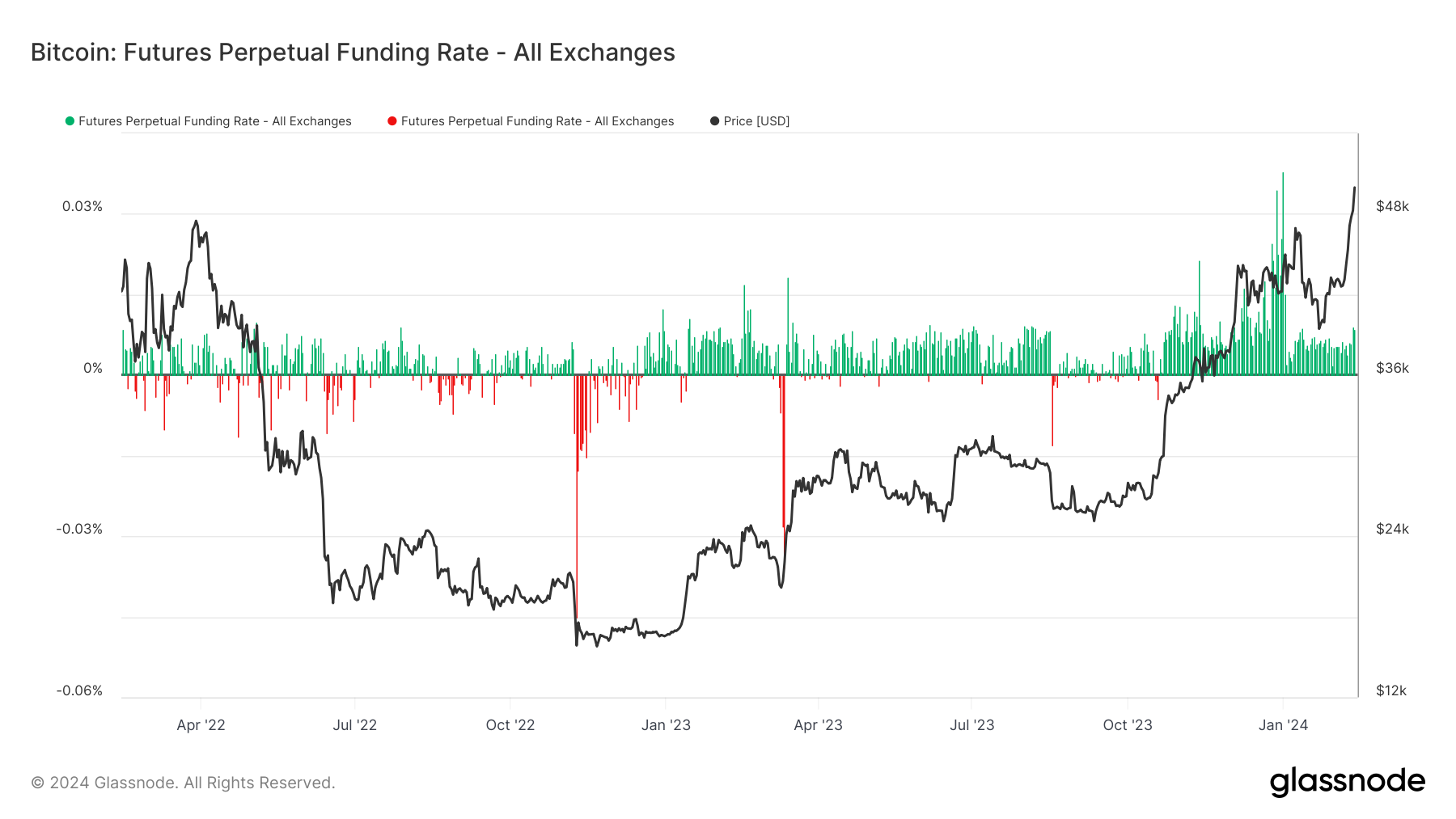Click the $48k price axis label
Screen dimensions: 1456x819
click(1392, 206)
